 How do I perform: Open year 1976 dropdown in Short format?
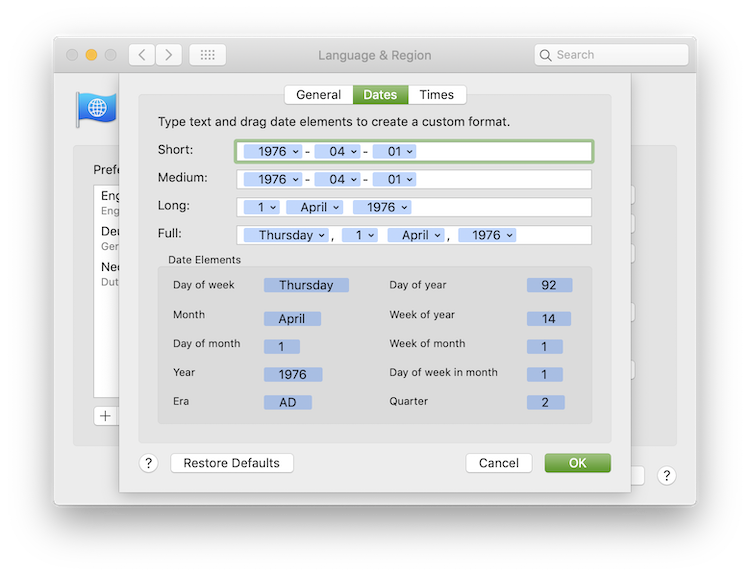pyautogui.click(x=273, y=152)
